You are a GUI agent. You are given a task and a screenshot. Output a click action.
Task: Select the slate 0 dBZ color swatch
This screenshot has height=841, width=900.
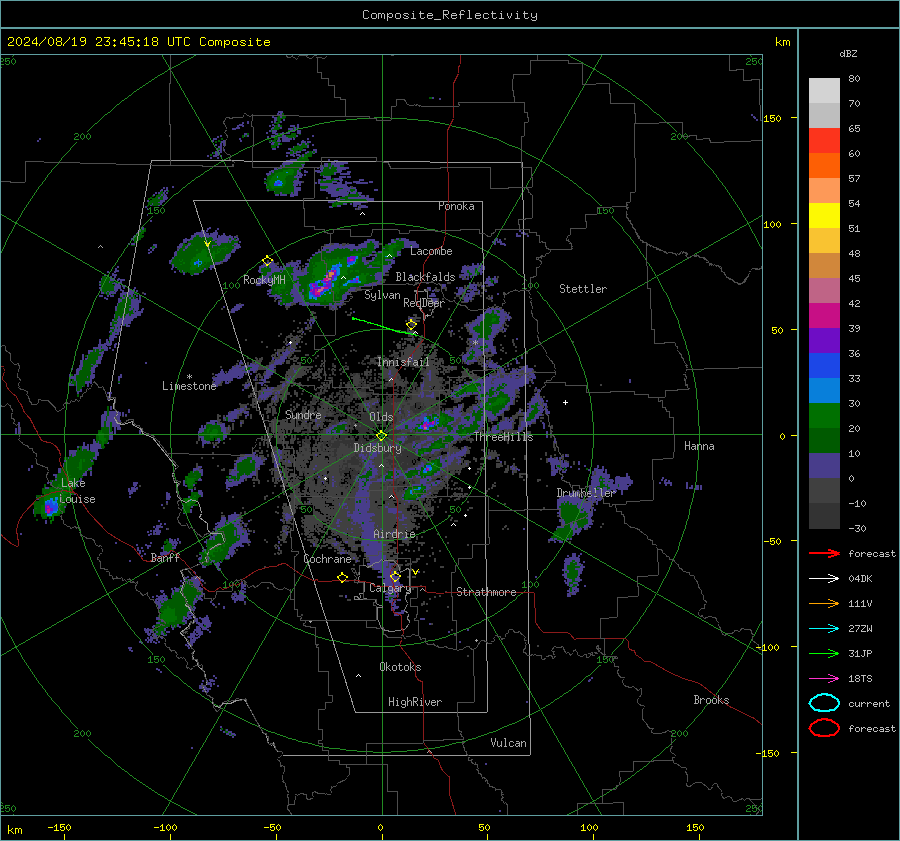coord(824,466)
